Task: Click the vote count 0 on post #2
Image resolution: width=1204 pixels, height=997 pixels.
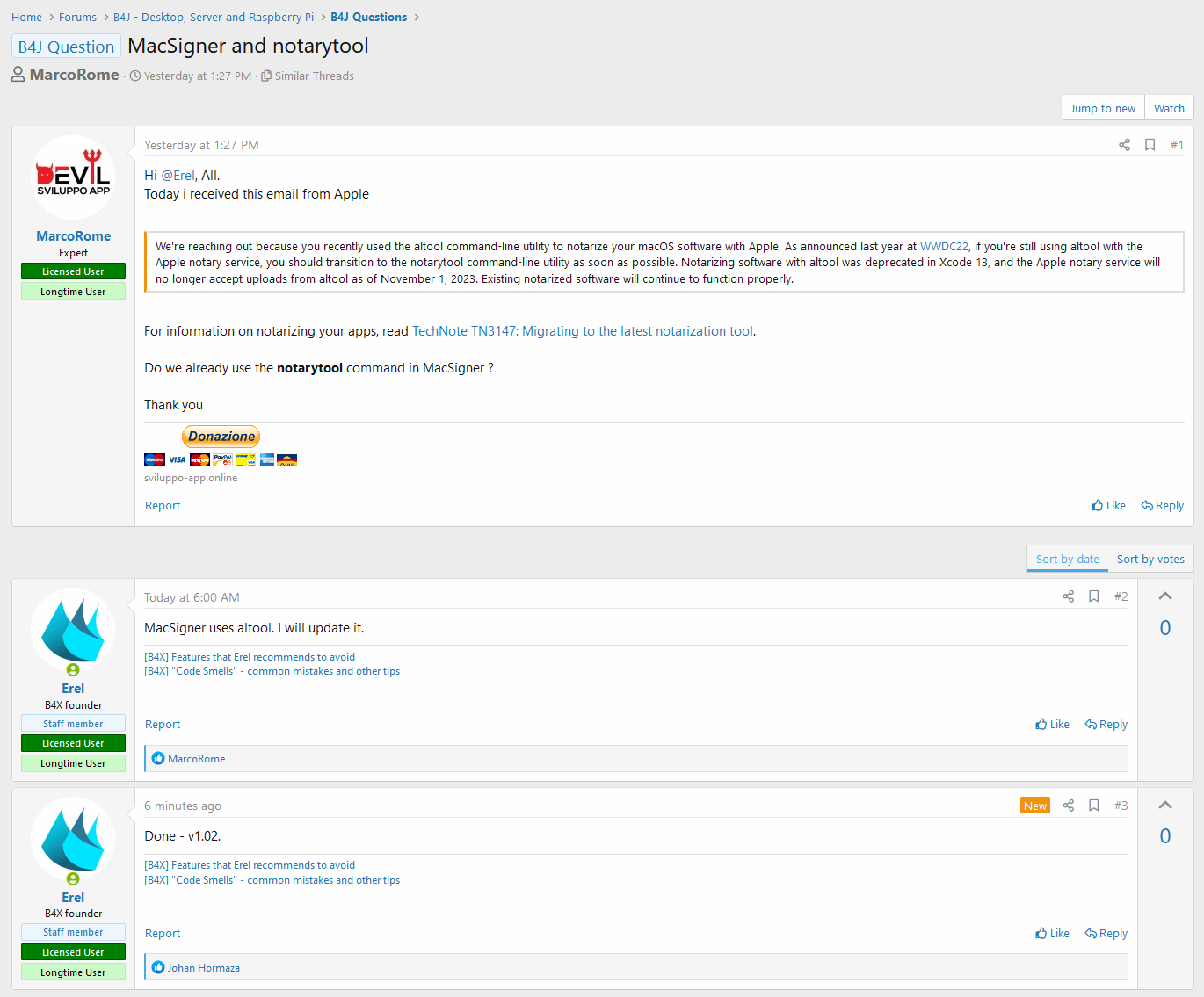Action: pos(1165,628)
